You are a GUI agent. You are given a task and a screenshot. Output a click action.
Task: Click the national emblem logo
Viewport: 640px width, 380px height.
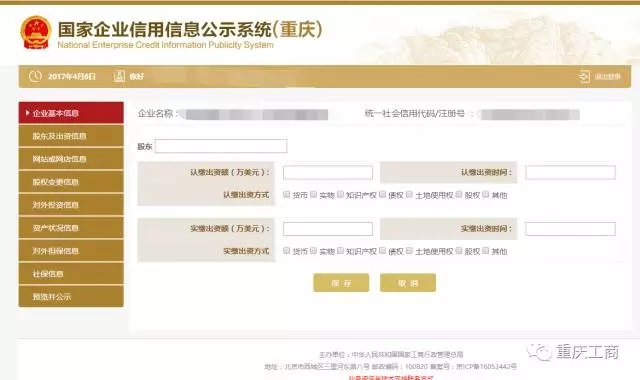36,33
